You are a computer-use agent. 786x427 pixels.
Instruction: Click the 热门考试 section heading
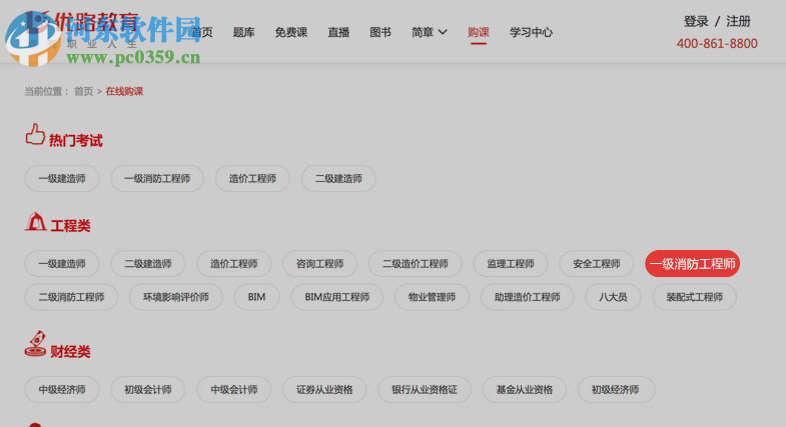coord(75,140)
